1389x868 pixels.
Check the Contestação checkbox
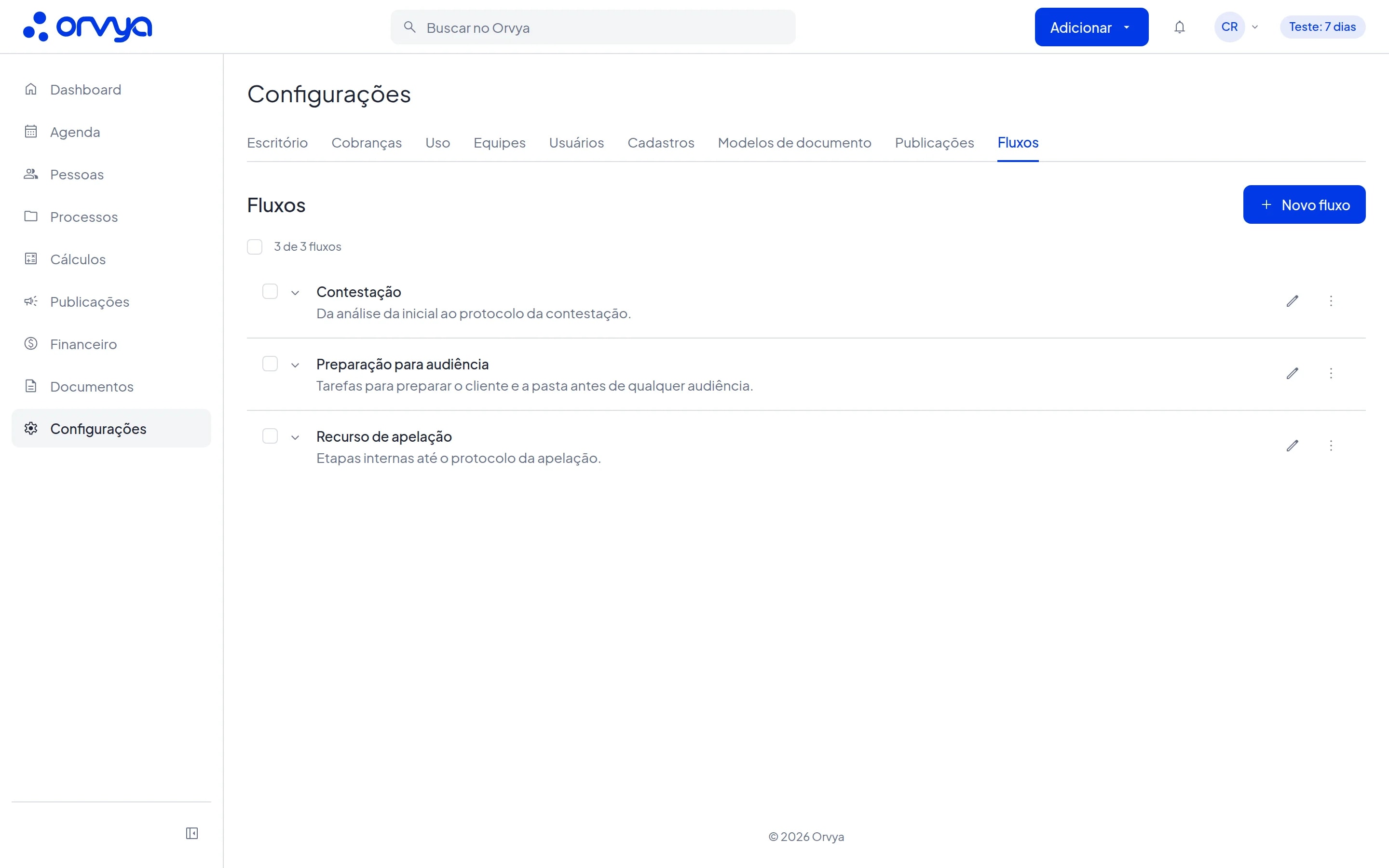click(x=270, y=292)
